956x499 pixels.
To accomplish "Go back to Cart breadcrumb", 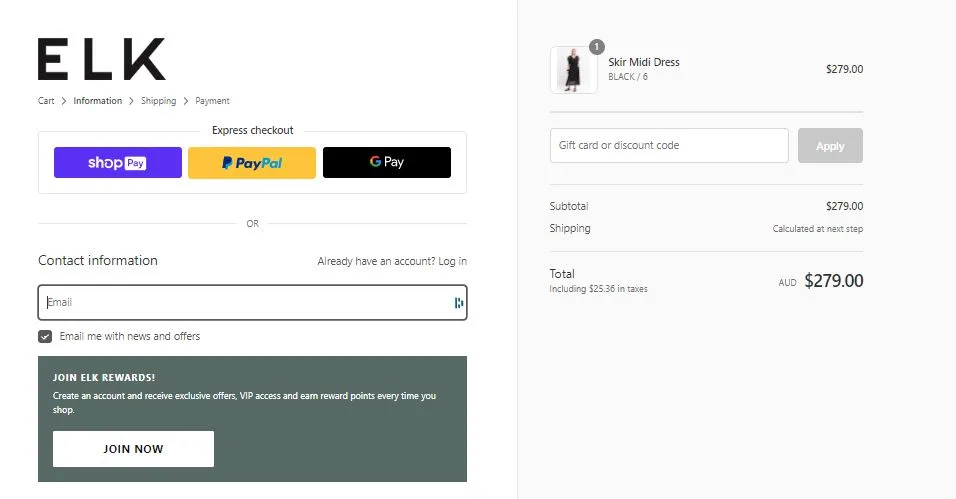I will (x=46, y=101).
